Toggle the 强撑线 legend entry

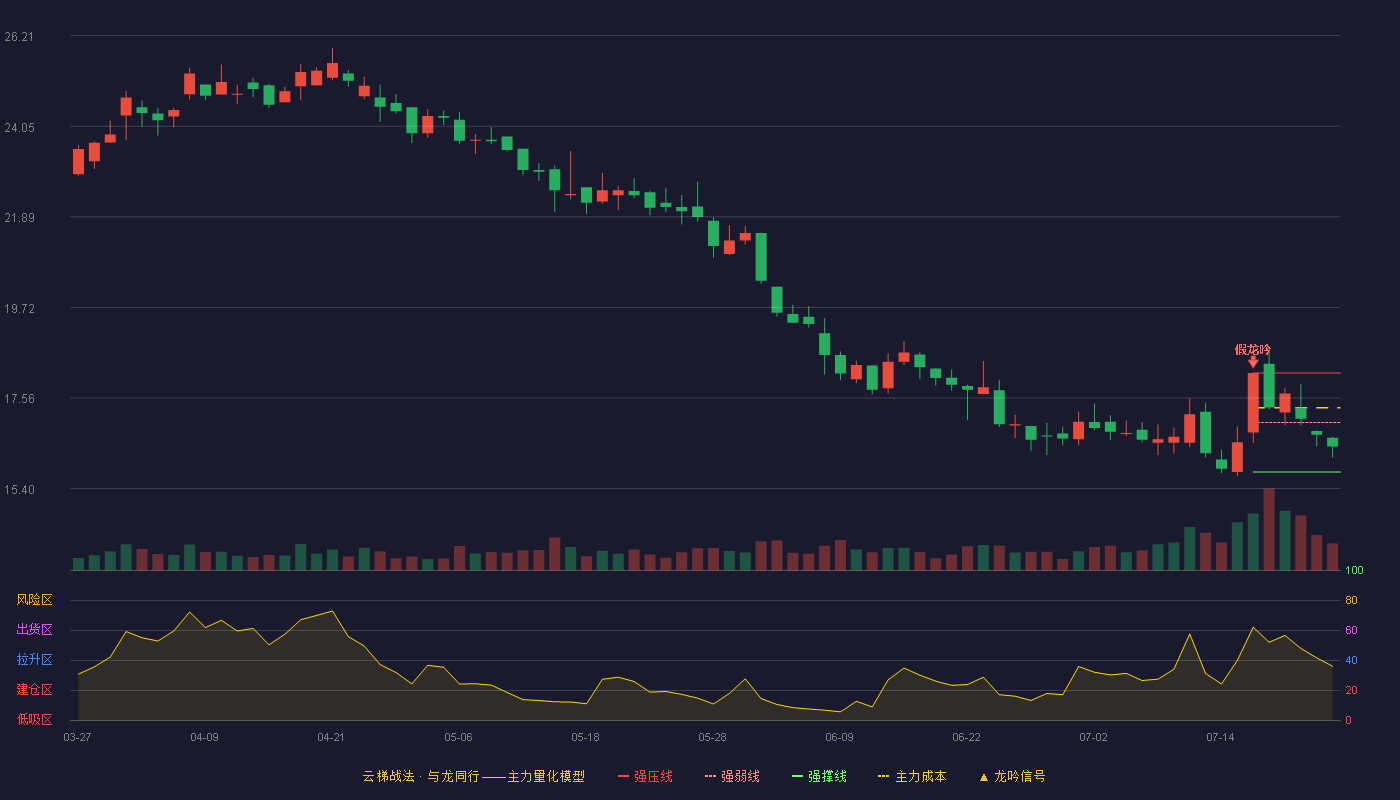point(819,776)
